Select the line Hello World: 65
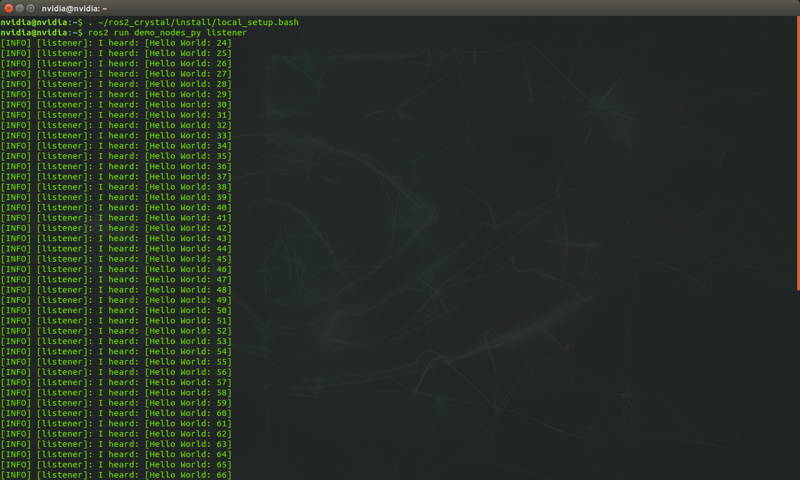800x480 pixels. (116, 465)
